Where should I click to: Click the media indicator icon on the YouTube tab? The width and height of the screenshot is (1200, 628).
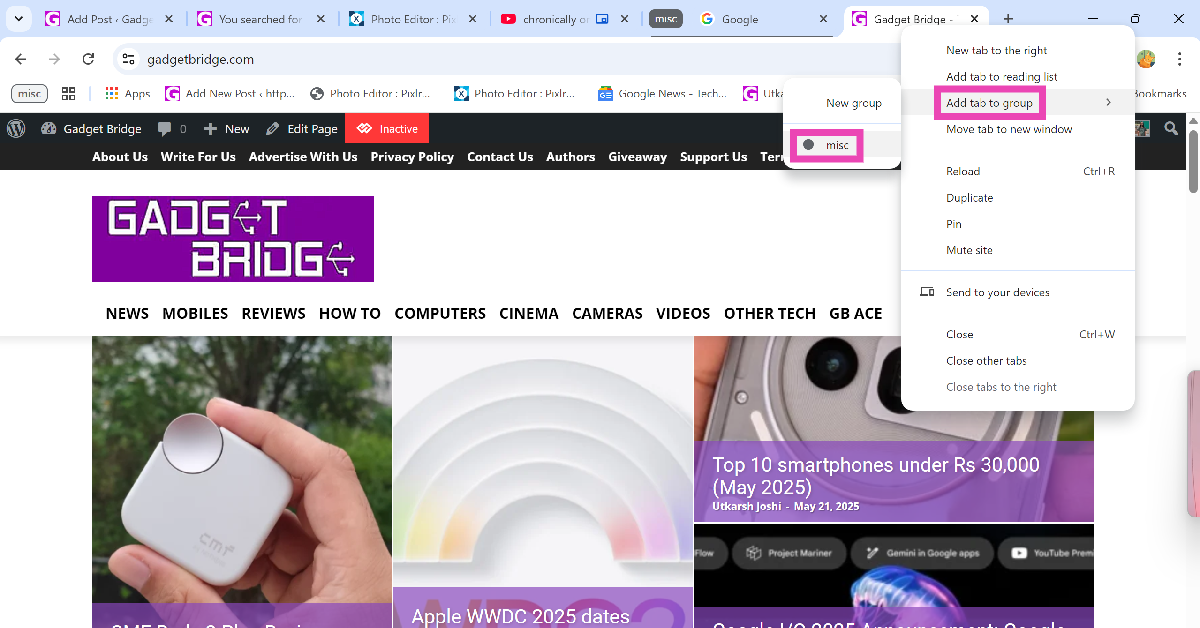point(603,19)
